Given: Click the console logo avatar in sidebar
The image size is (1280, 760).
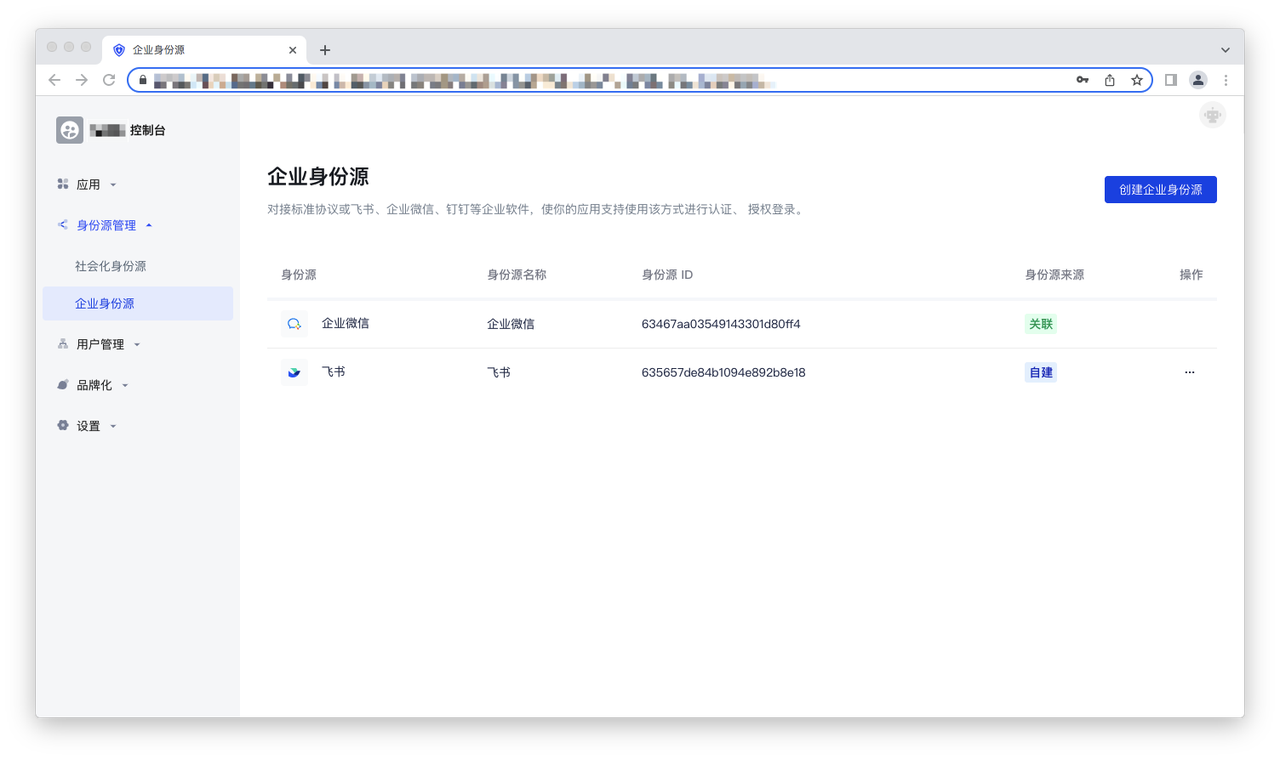Looking at the screenshot, I should (x=70, y=130).
